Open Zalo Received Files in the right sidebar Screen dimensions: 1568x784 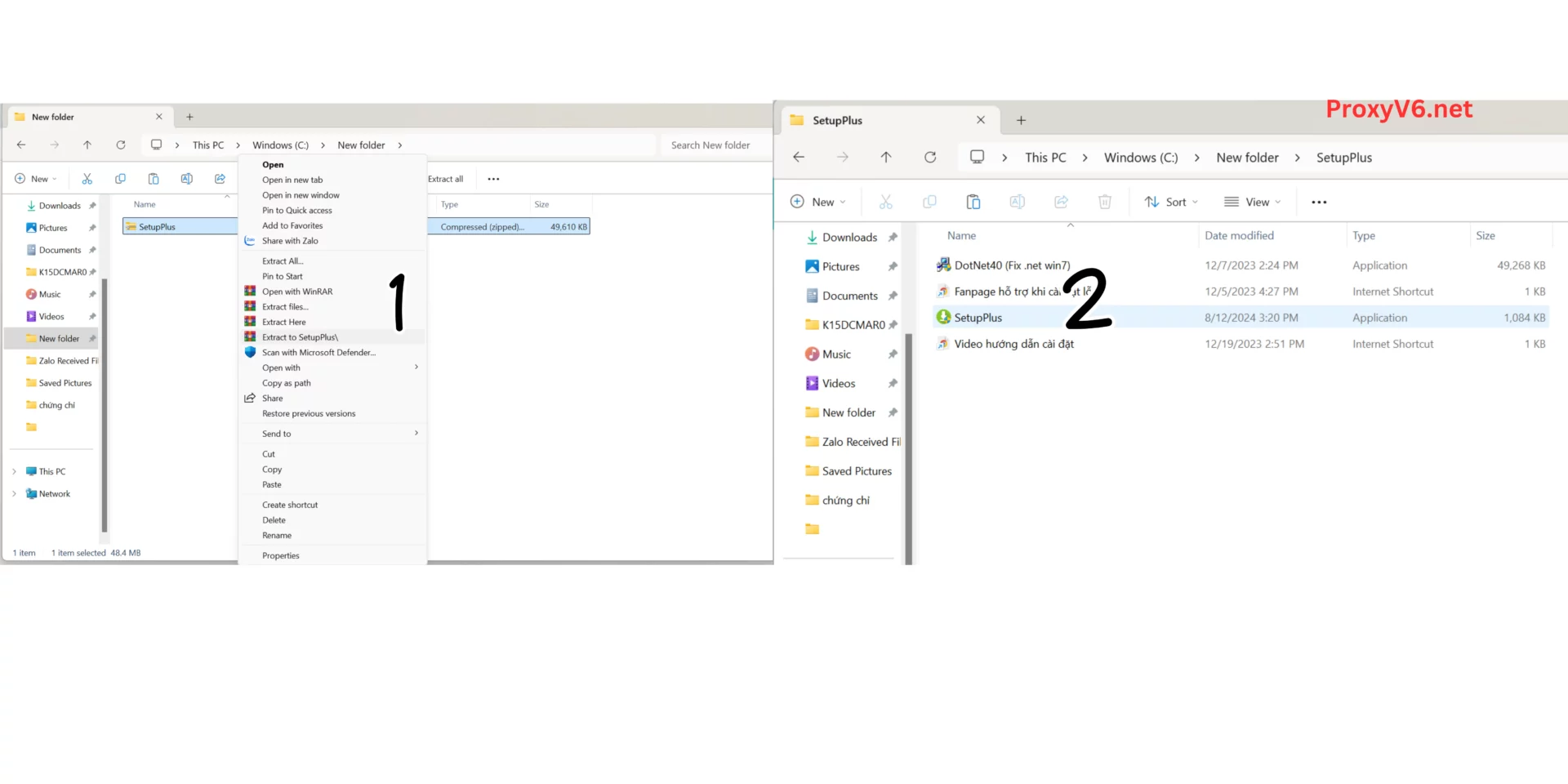(x=852, y=442)
